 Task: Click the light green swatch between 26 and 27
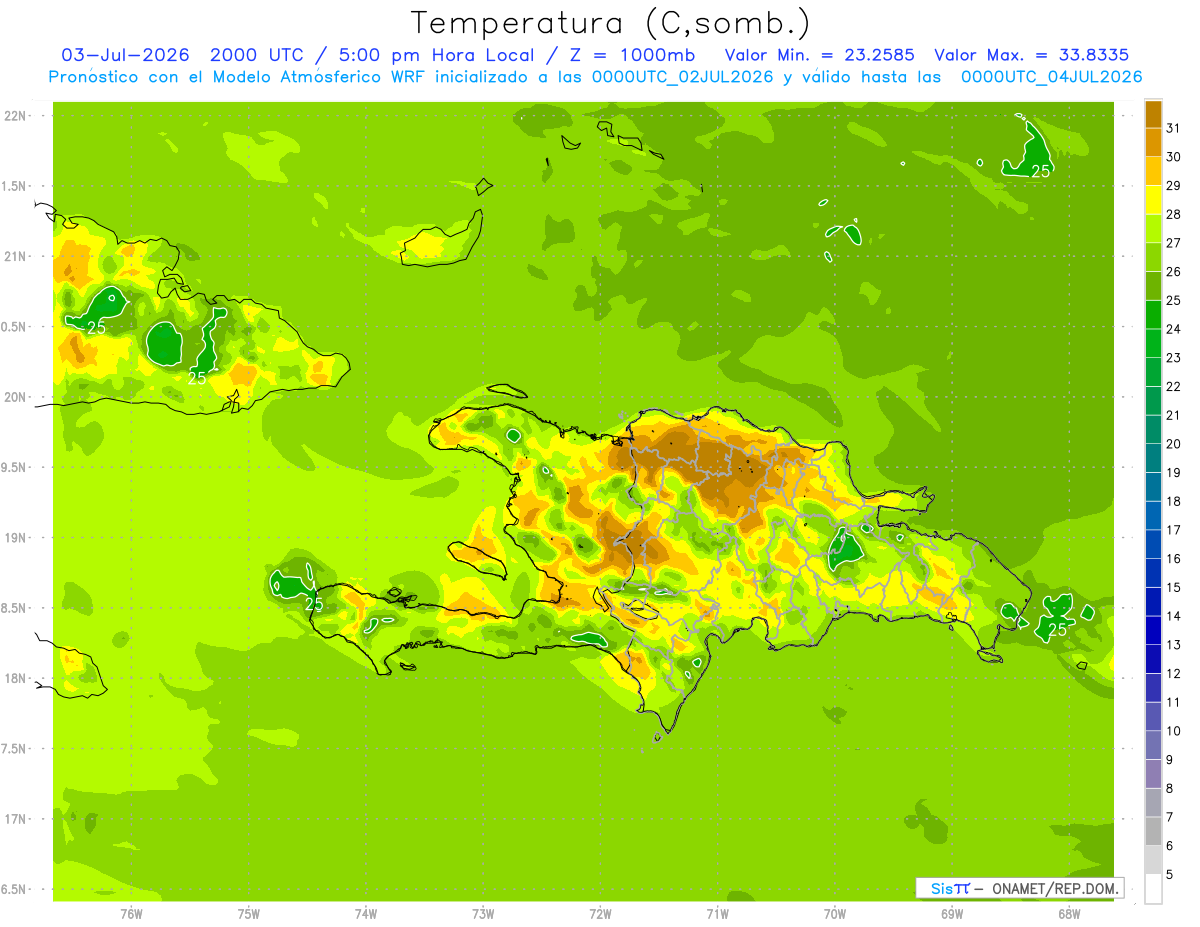point(1153,257)
